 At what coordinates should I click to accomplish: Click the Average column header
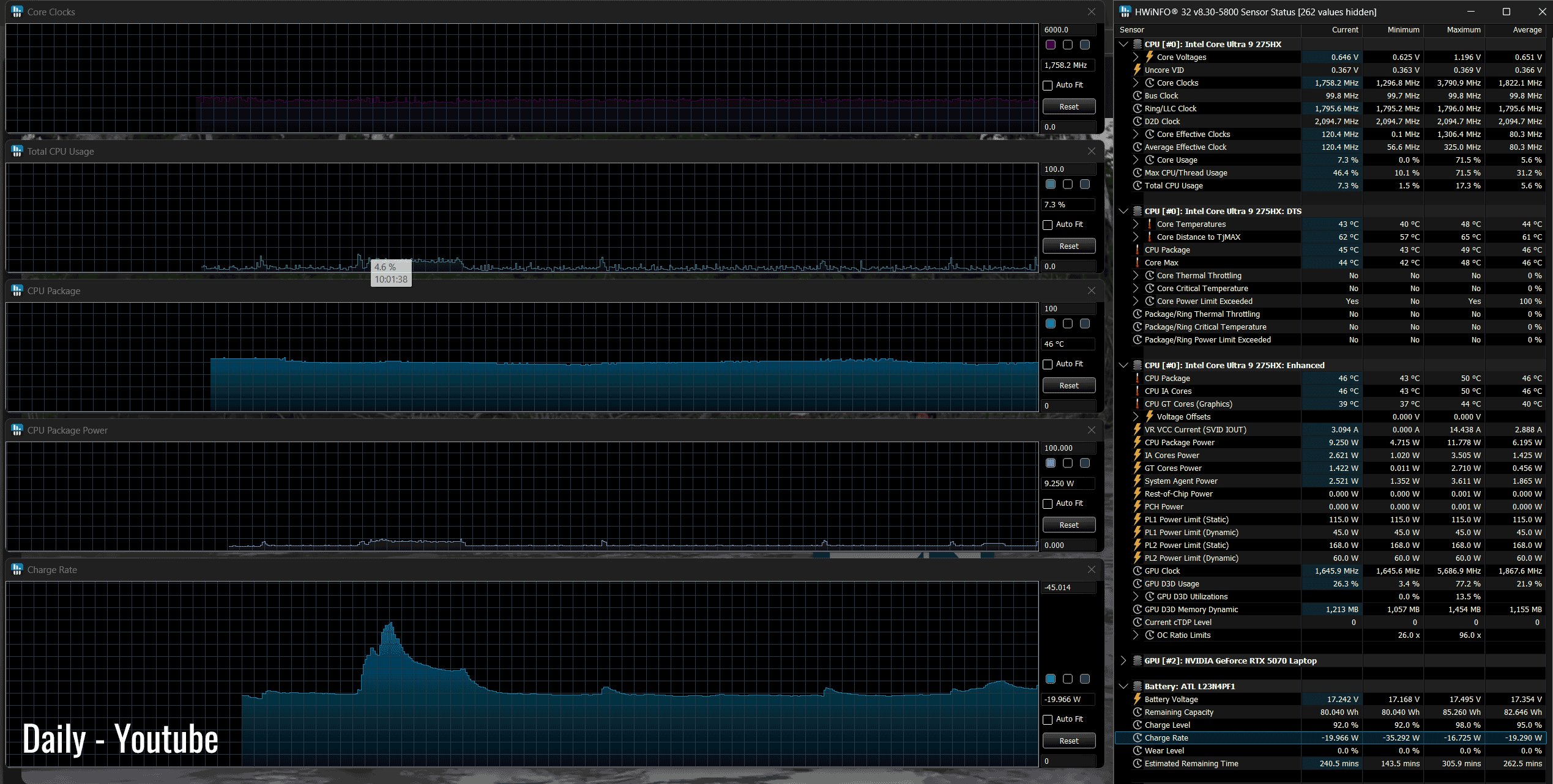(1527, 29)
